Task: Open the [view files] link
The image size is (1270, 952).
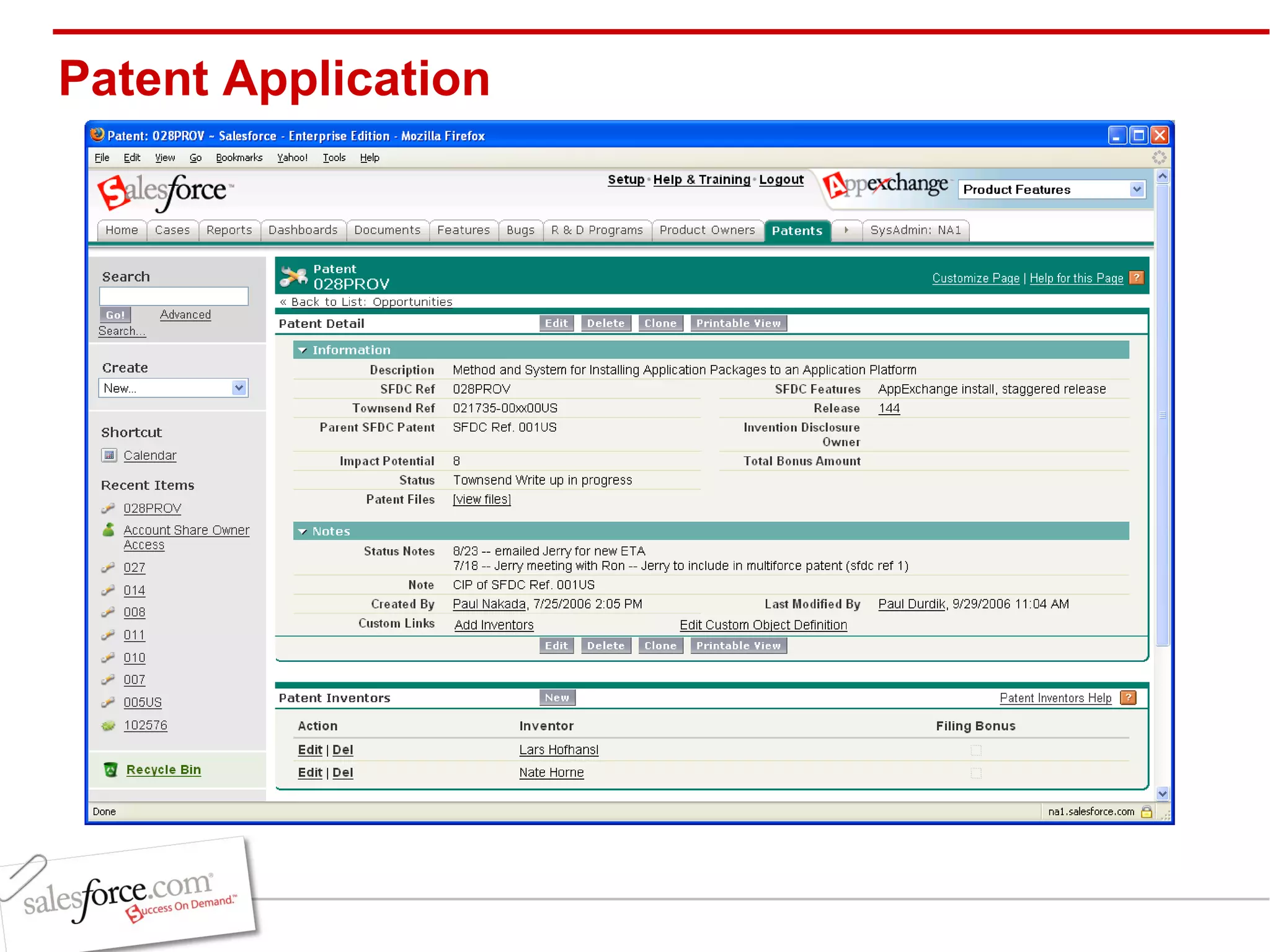Action: [x=482, y=500]
